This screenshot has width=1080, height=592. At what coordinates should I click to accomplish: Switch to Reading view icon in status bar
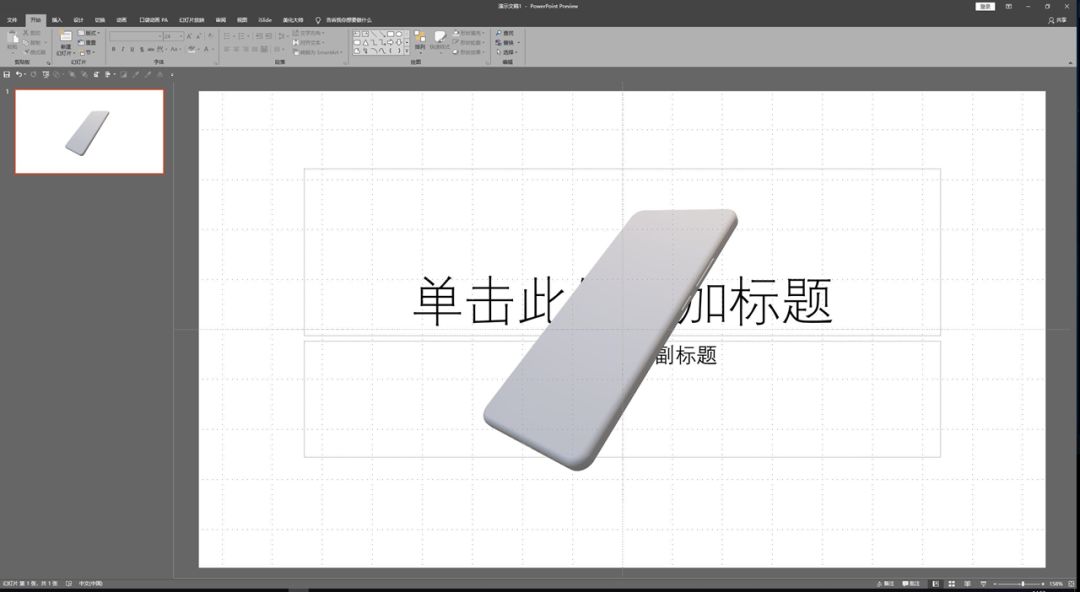968,584
